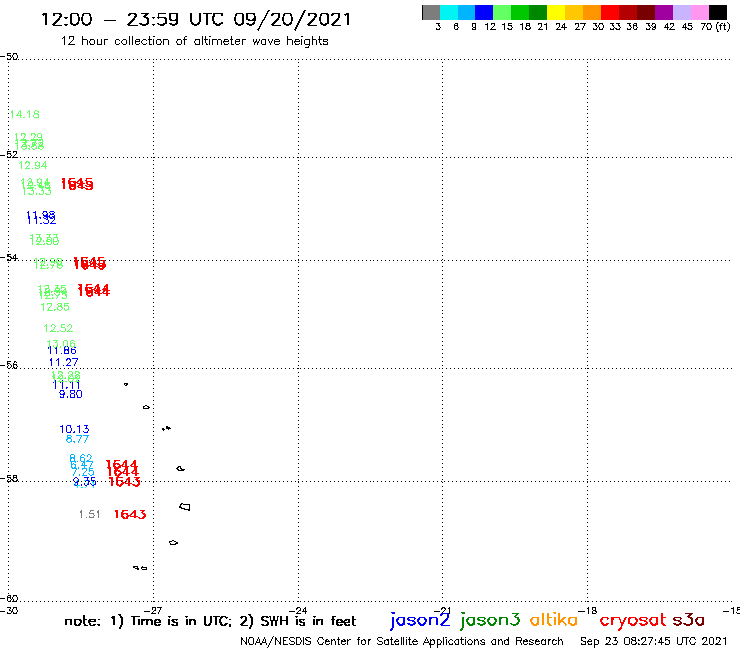
Task: Click the green 12.94 wave height
Action: 33,165
